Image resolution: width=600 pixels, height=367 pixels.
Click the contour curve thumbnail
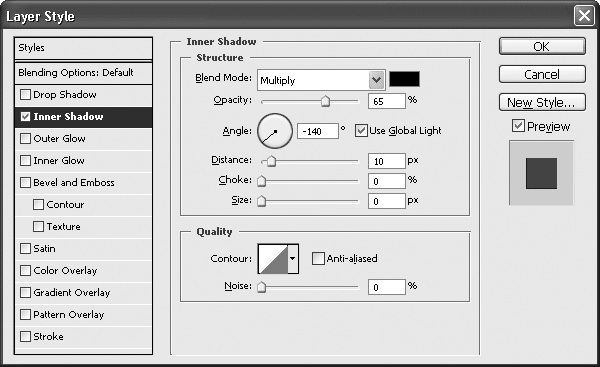tap(273, 259)
